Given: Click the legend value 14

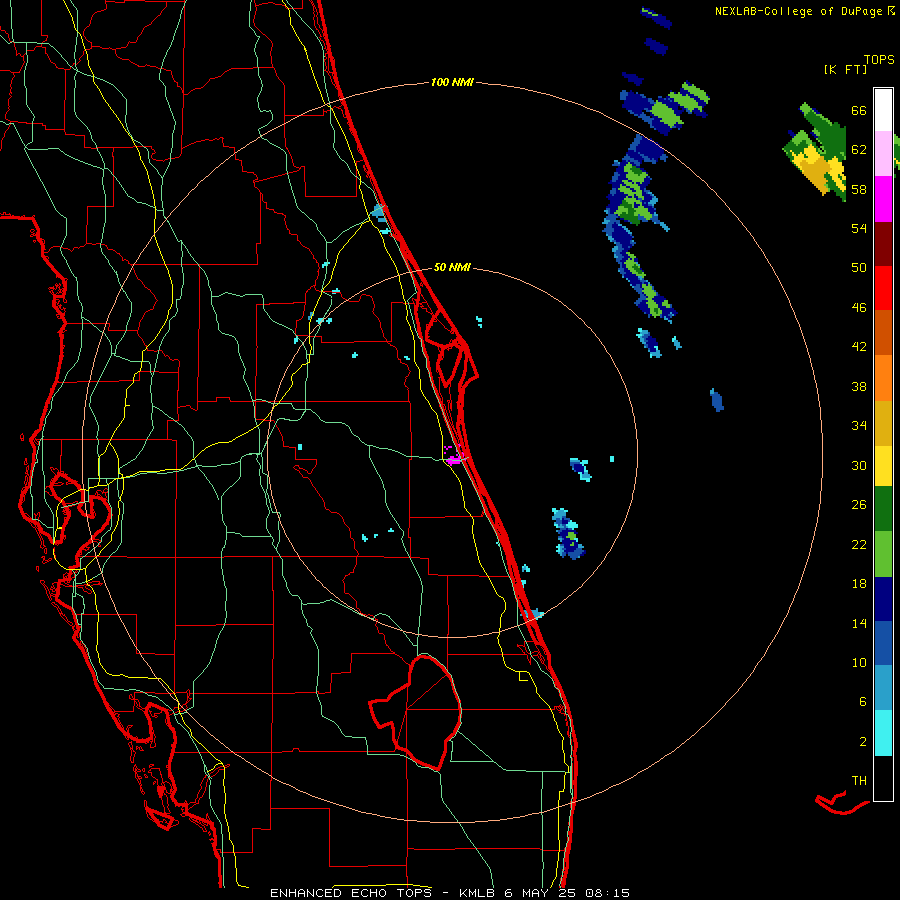Looking at the screenshot, I should click(x=859, y=623).
